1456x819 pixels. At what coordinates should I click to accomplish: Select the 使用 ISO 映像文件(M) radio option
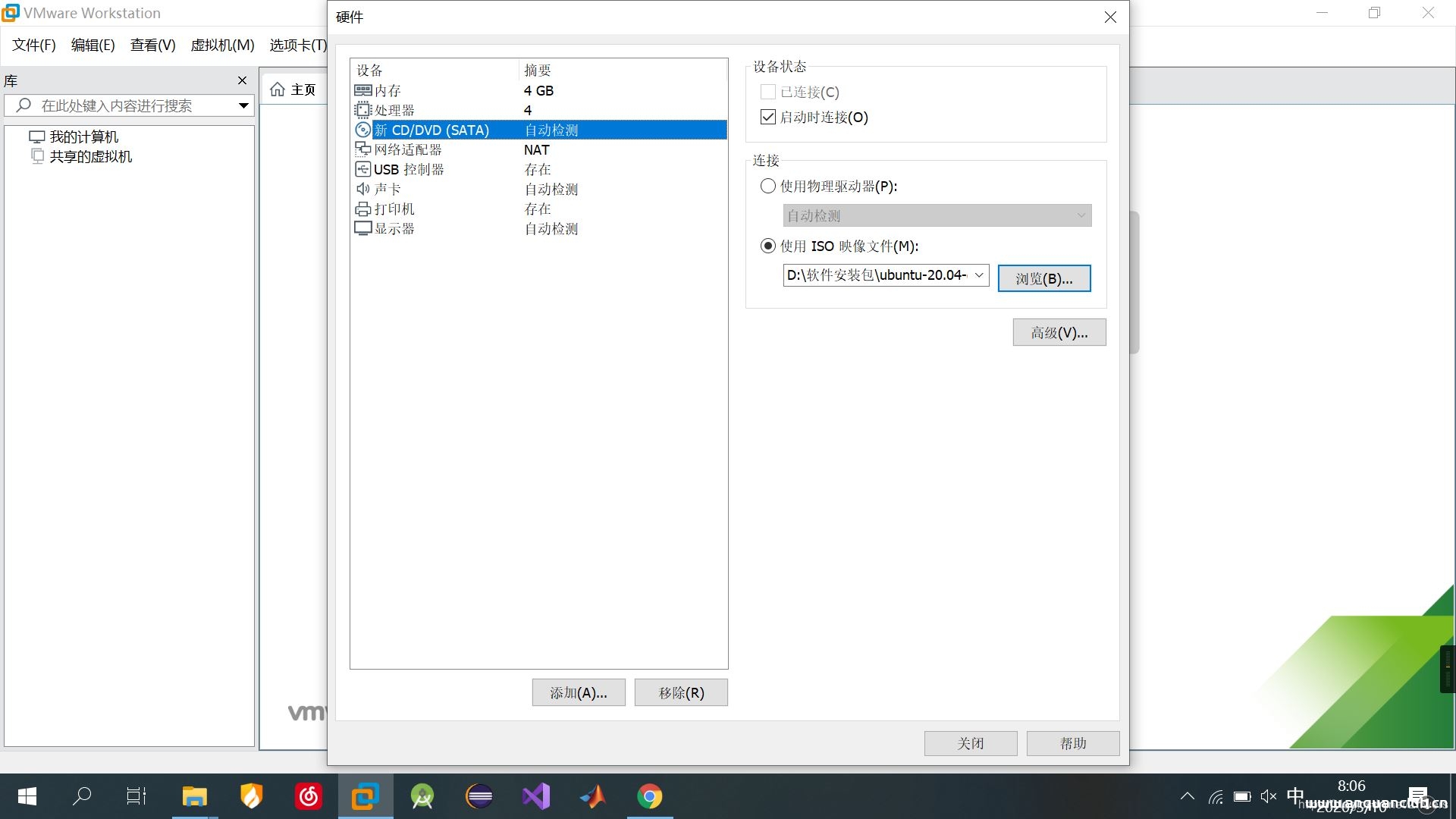pyautogui.click(x=767, y=246)
